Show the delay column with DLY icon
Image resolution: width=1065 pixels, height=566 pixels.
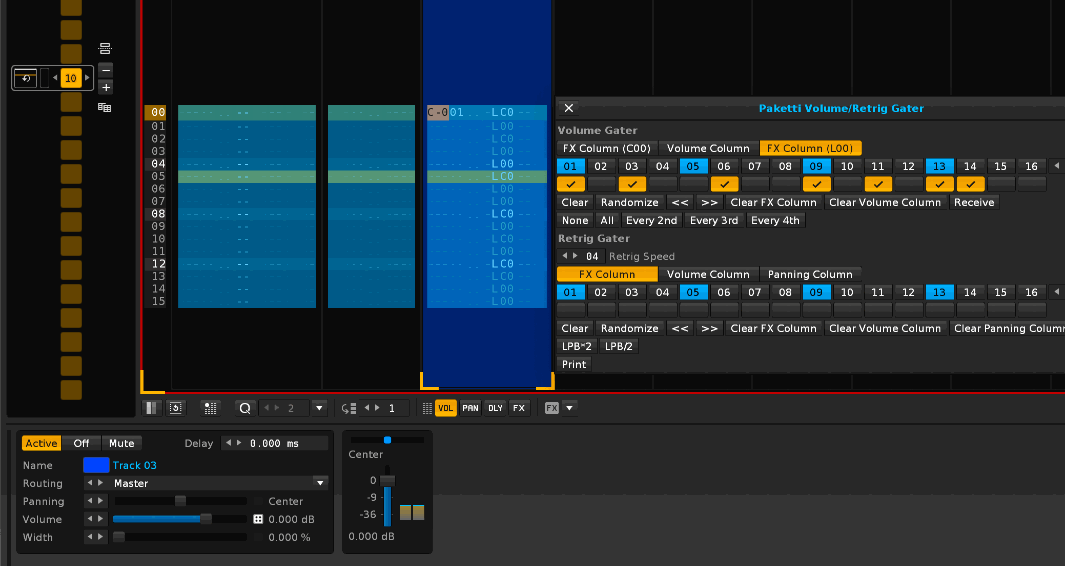pos(495,408)
